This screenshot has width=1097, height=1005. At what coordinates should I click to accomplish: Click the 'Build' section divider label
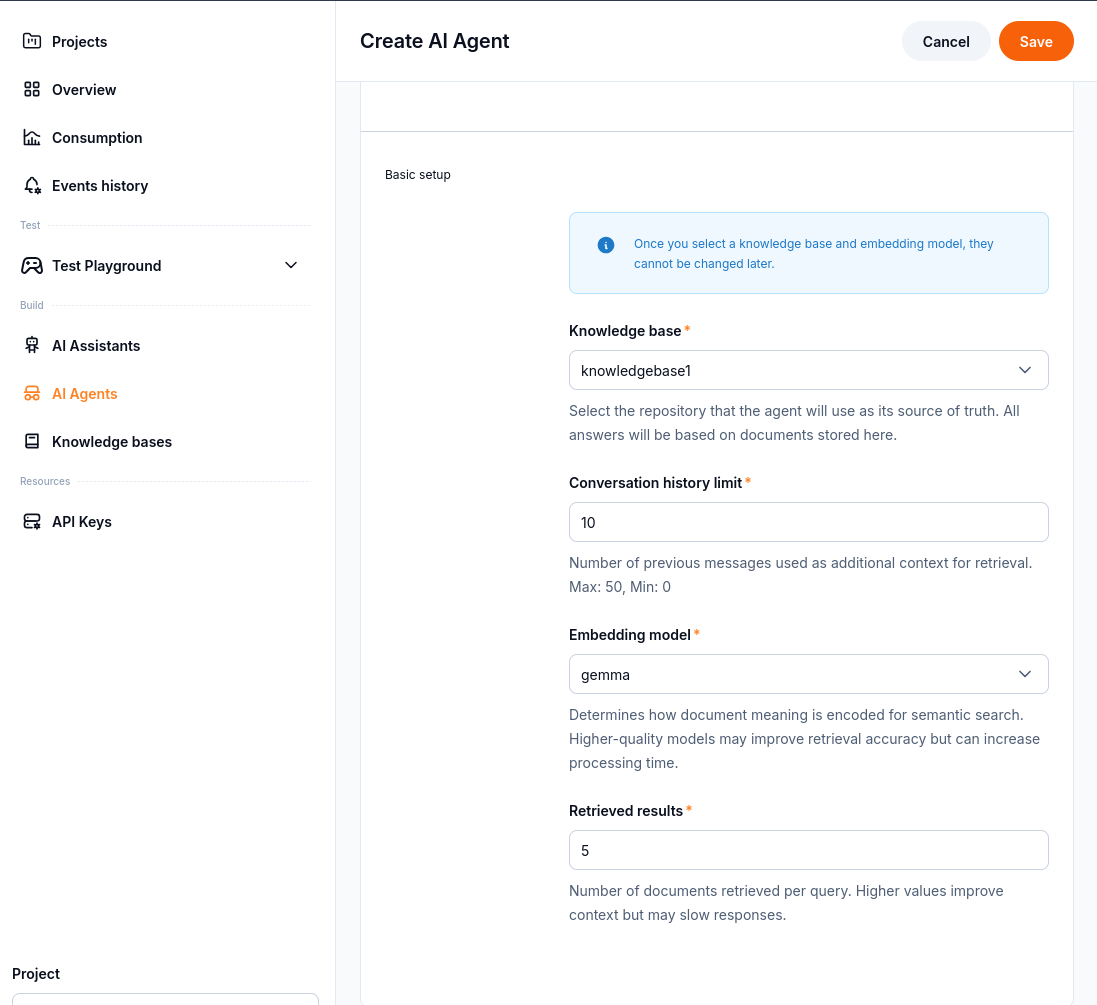[31, 305]
